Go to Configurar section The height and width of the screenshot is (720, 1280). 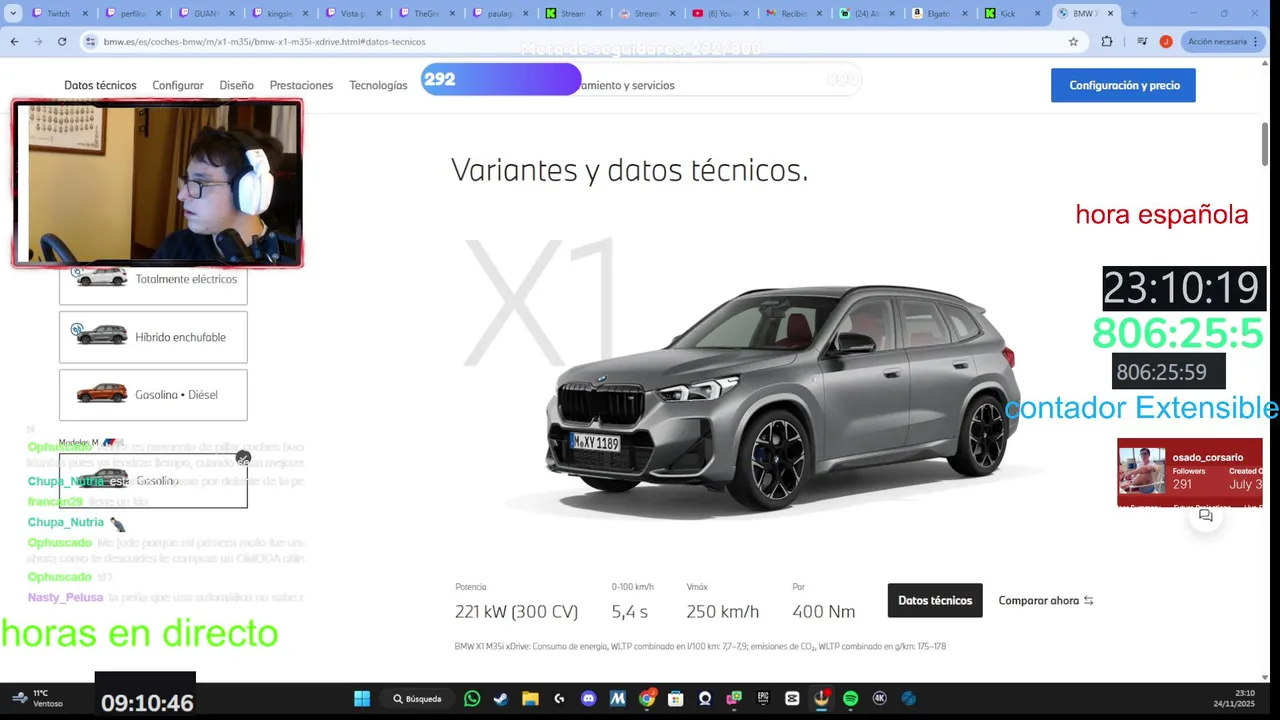point(178,85)
